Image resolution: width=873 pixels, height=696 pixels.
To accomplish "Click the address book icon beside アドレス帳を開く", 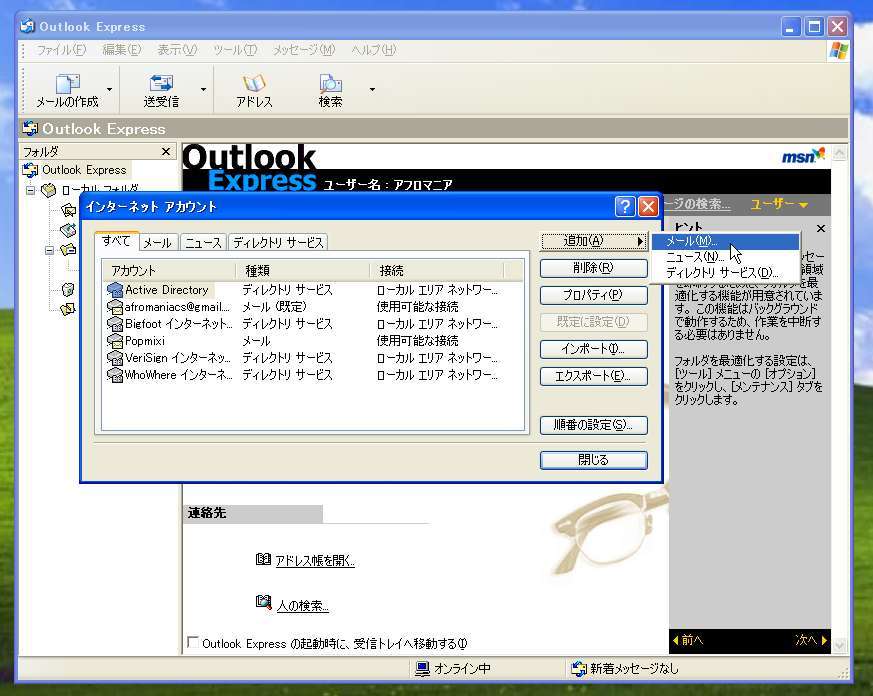I will coord(263,559).
